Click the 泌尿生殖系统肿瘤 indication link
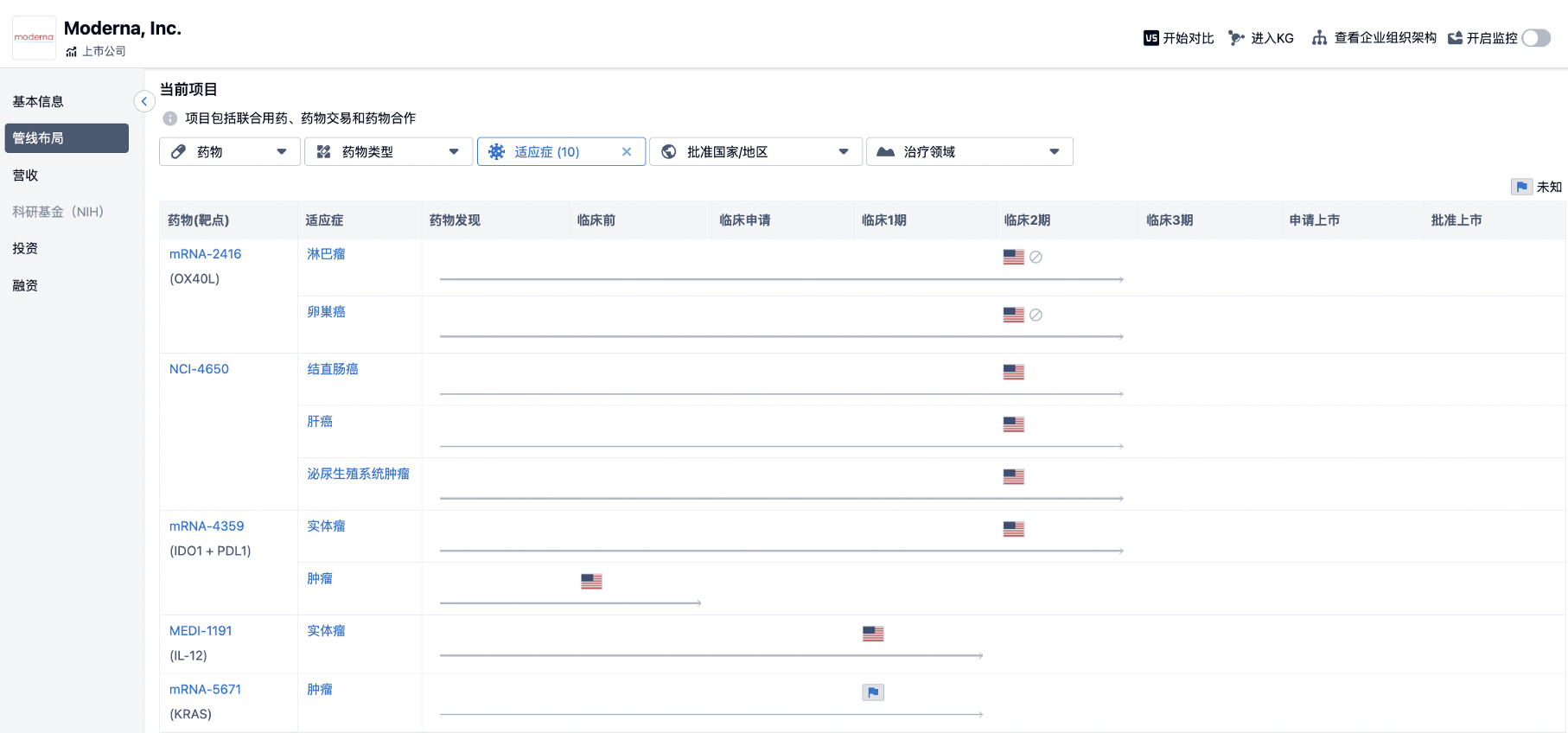This screenshot has height=733, width=1568. (358, 474)
